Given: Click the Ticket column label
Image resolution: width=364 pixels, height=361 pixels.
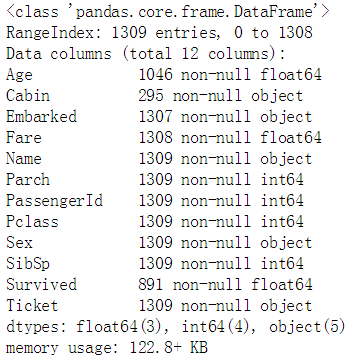Looking at the screenshot, I should click(32, 306).
